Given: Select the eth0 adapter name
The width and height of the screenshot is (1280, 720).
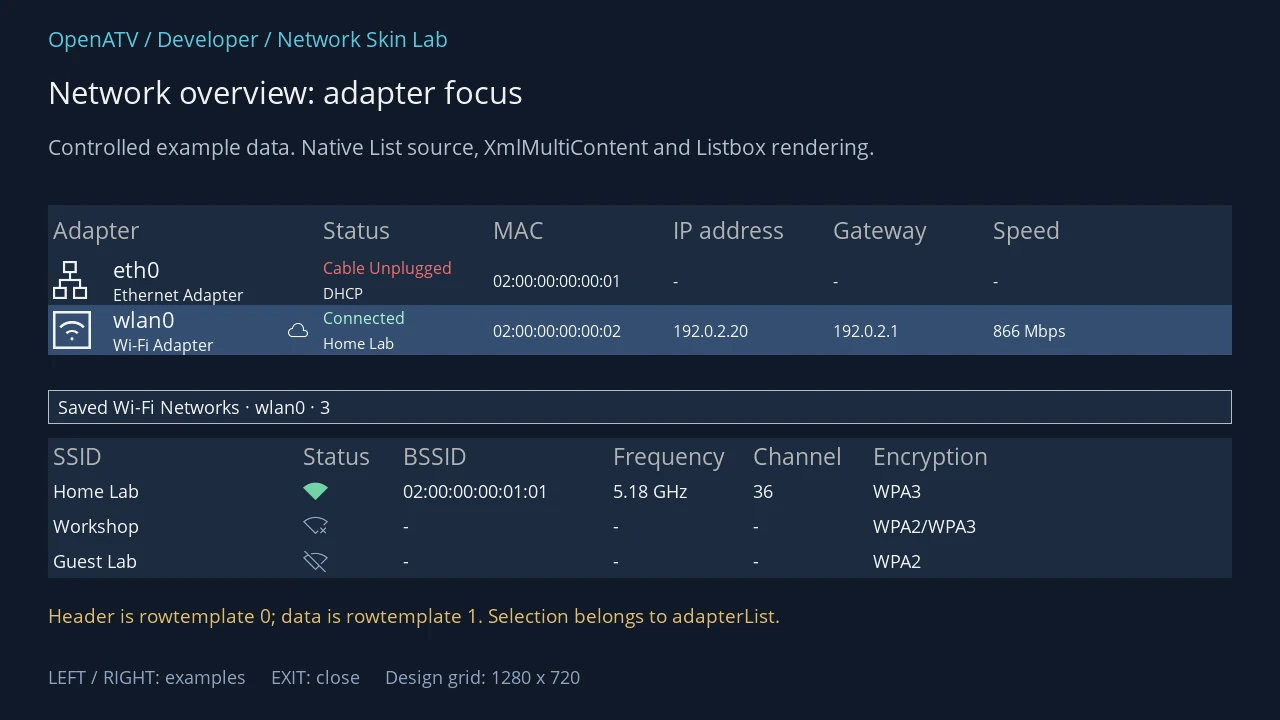Looking at the screenshot, I should click(136, 270).
